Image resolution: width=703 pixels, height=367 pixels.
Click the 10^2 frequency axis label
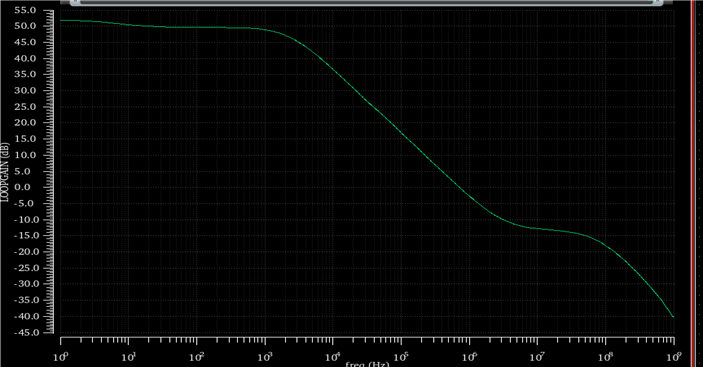[197, 356]
